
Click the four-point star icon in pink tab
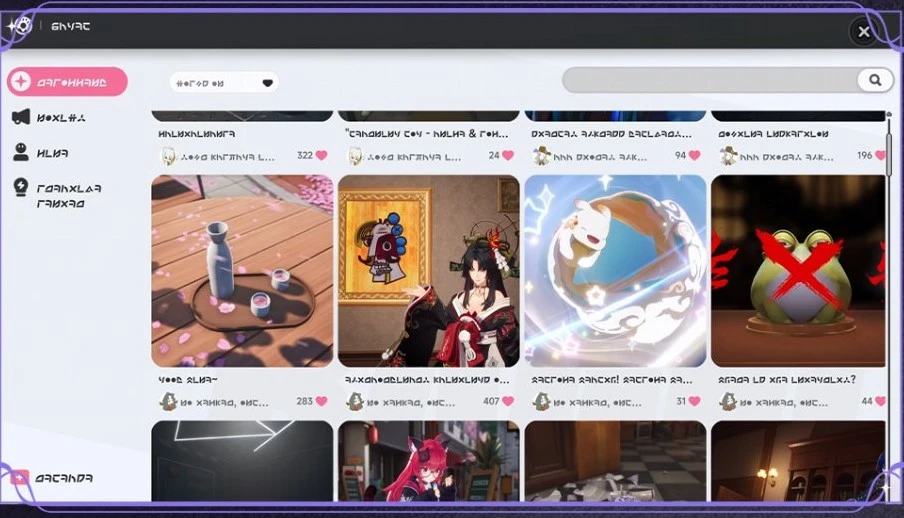click(21, 81)
